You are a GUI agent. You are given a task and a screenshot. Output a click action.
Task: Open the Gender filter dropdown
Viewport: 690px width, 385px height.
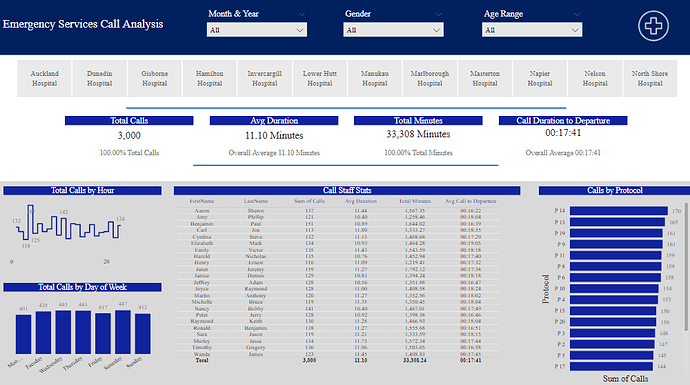pyautogui.click(x=393, y=30)
